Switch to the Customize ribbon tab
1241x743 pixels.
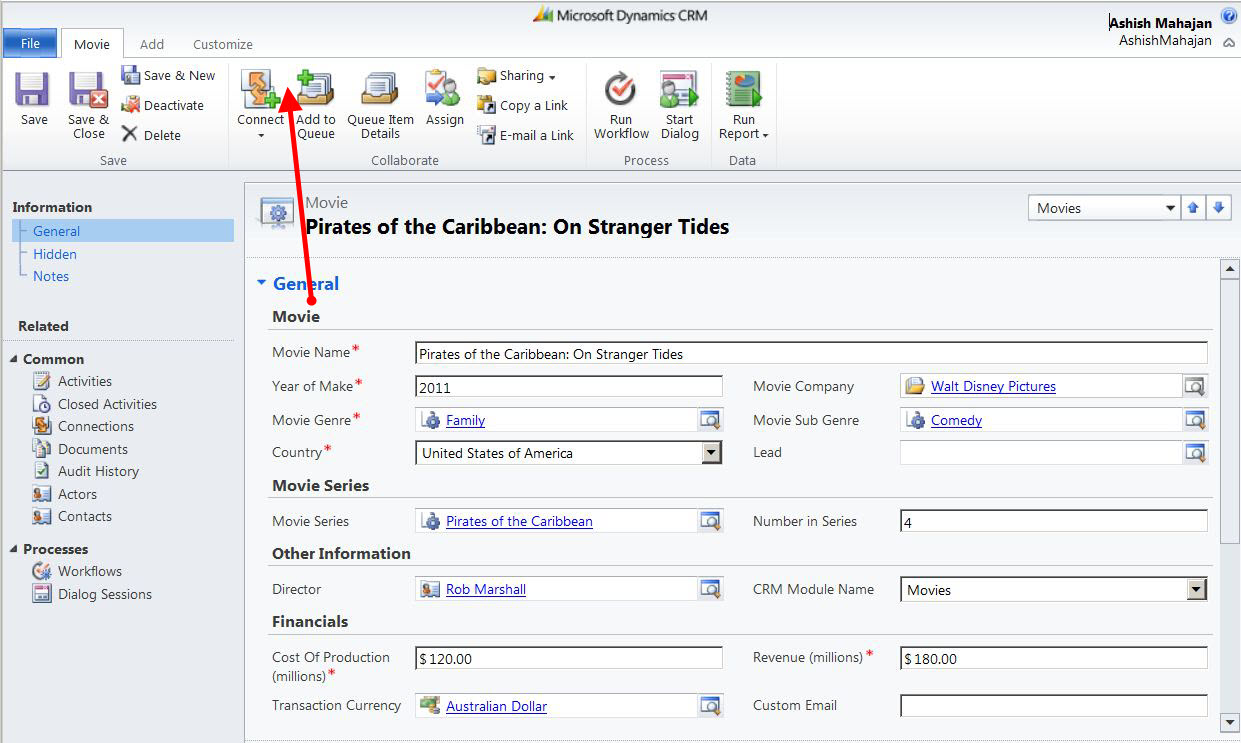click(223, 44)
